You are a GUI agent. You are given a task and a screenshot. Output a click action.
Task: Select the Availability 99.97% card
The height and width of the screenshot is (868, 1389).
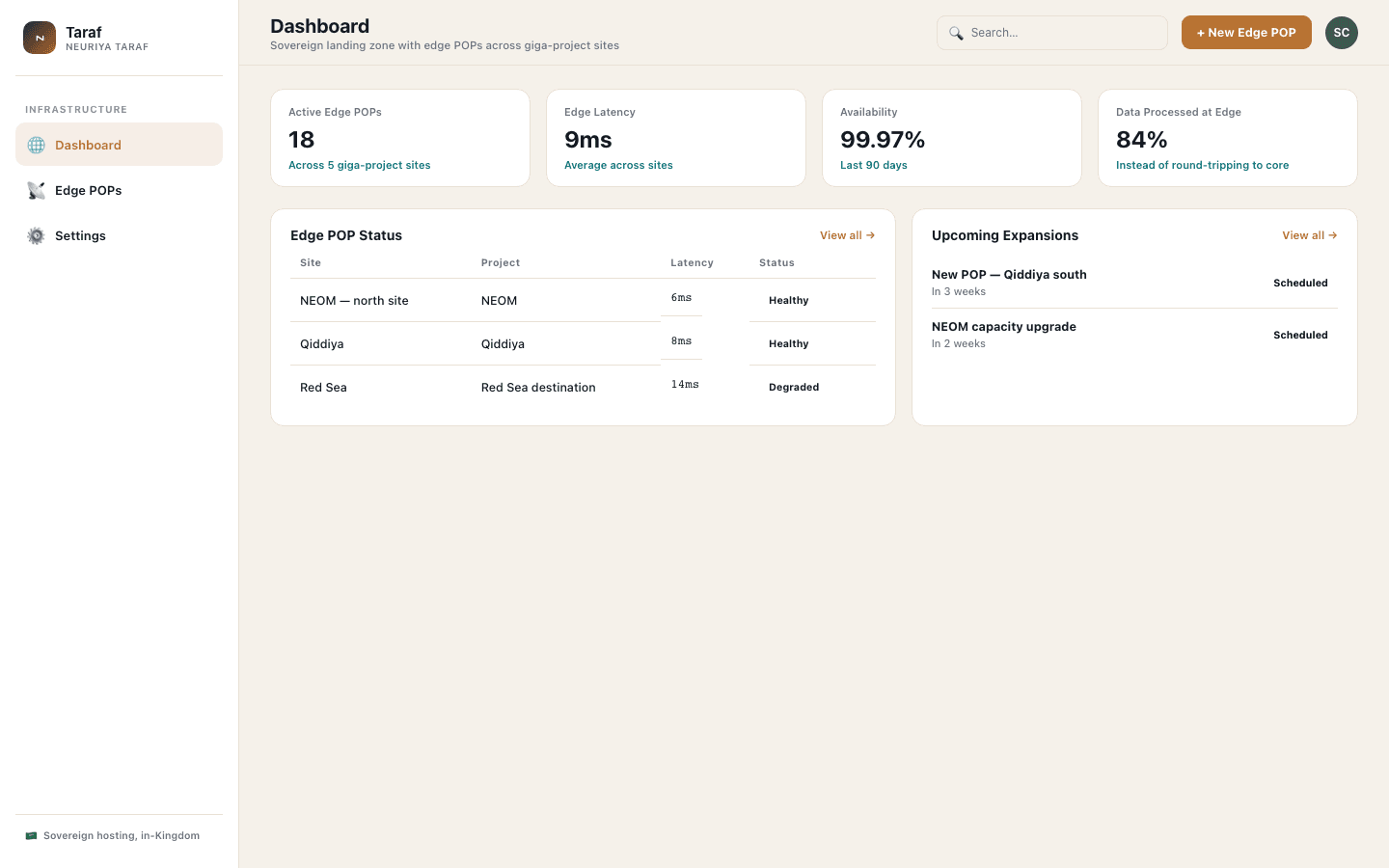click(952, 138)
